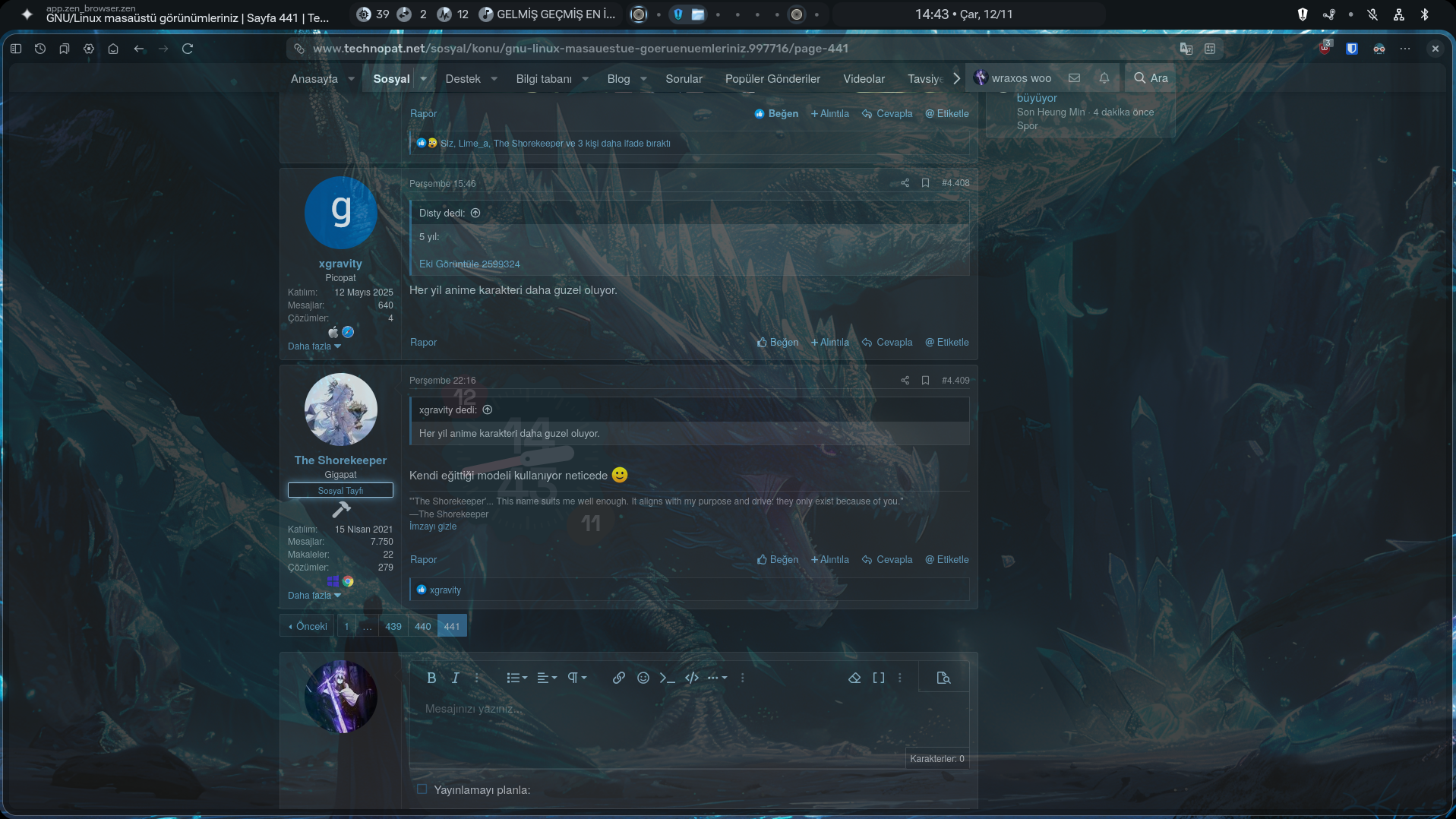This screenshot has height=819, width=1456.
Task: Hide the signature with İmzayı gizle
Action: [433, 526]
